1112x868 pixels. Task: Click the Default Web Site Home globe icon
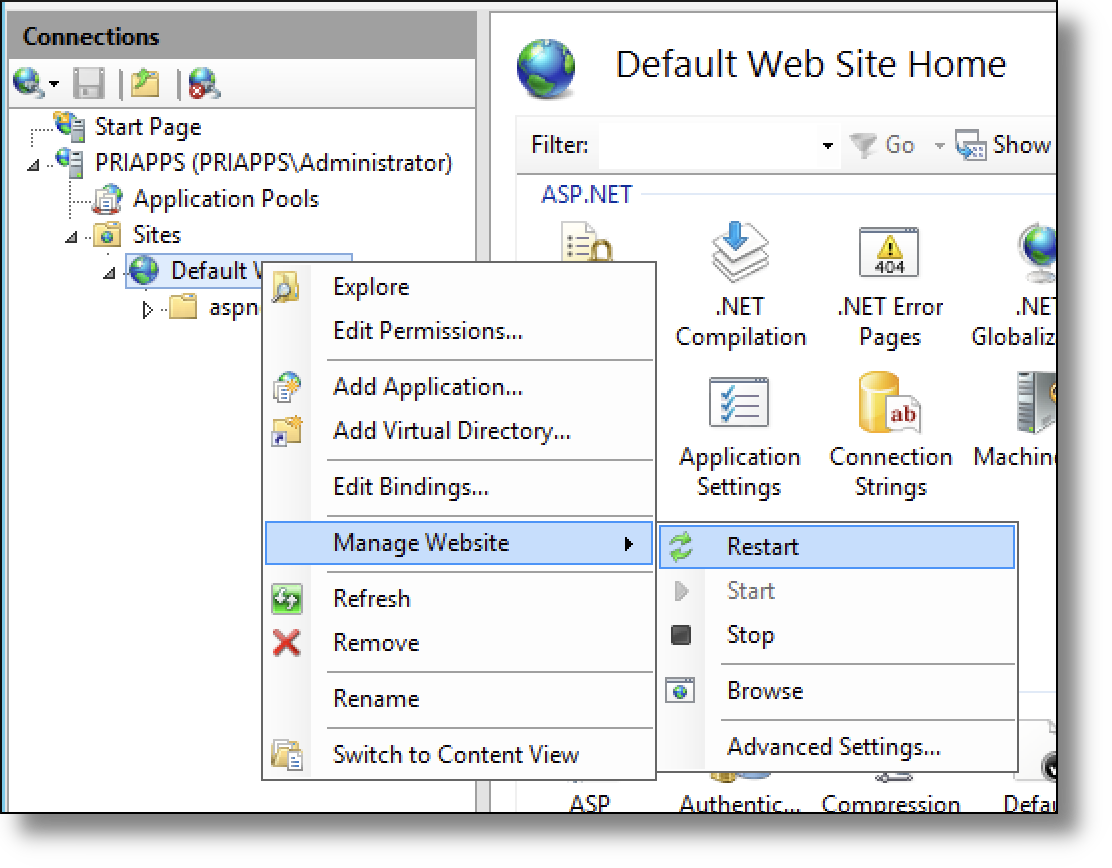pos(545,68)
